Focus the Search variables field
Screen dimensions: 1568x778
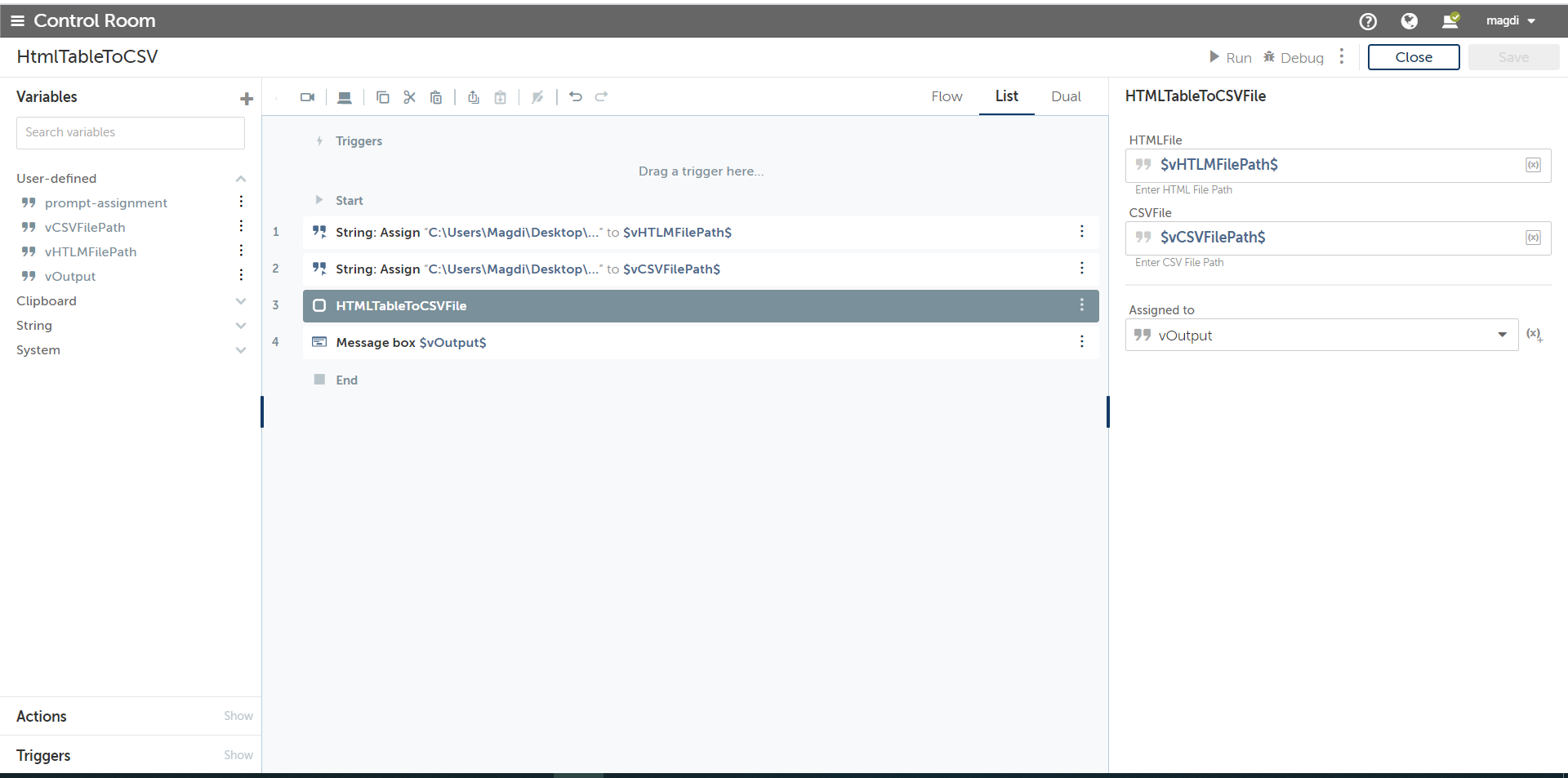point(131,132)
